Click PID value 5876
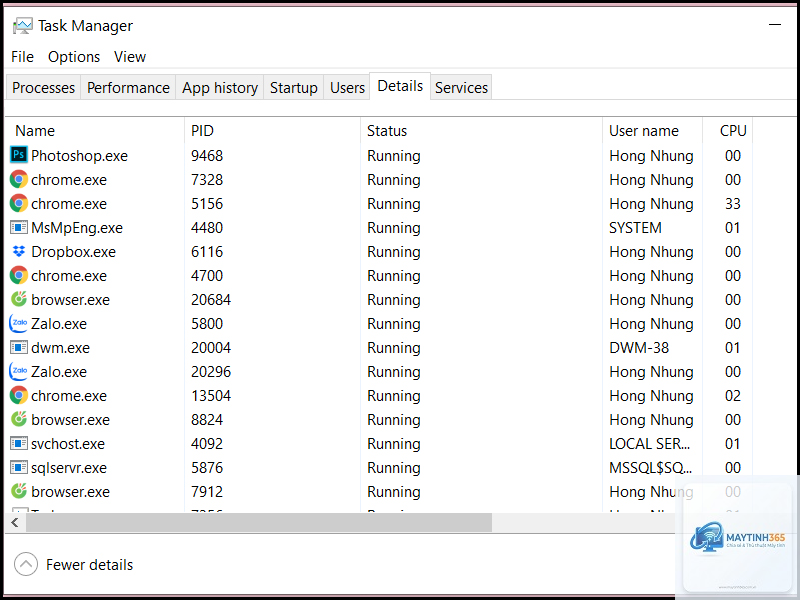The width and height of the screenshot is (800, 600). 207,467
